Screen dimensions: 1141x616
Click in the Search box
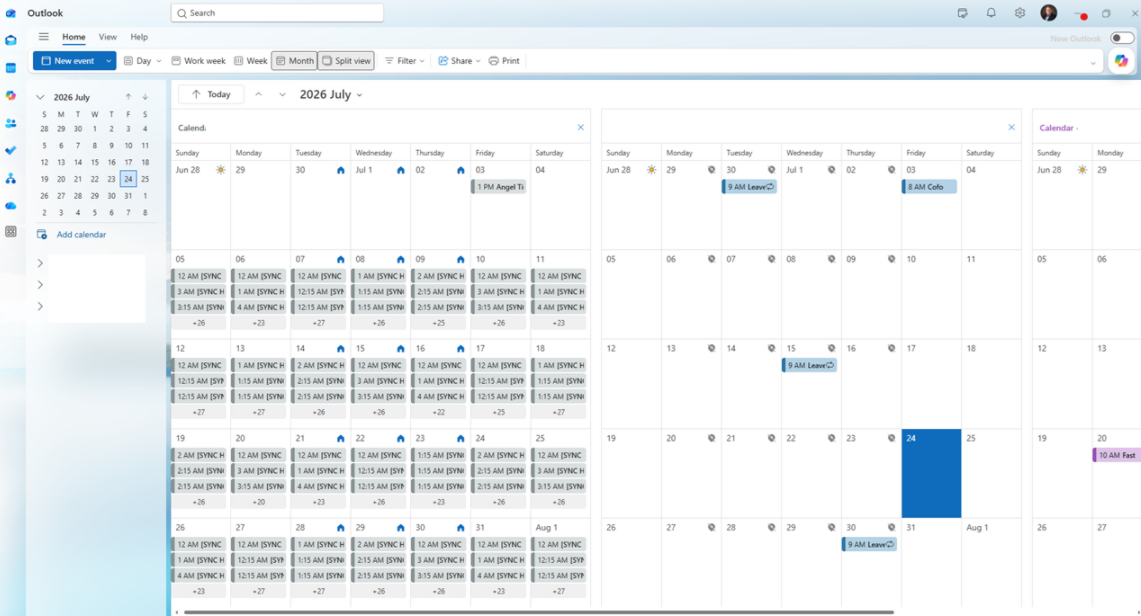(x=277, y=13)
